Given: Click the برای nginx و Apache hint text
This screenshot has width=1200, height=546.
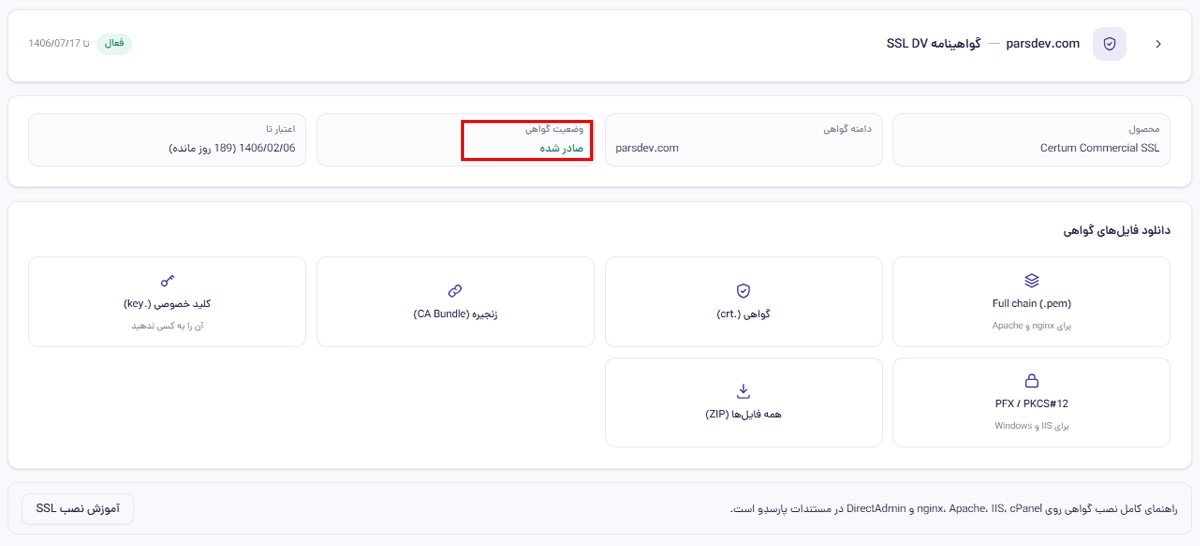Looking at the screenshot, I should tap(1031, 325).
